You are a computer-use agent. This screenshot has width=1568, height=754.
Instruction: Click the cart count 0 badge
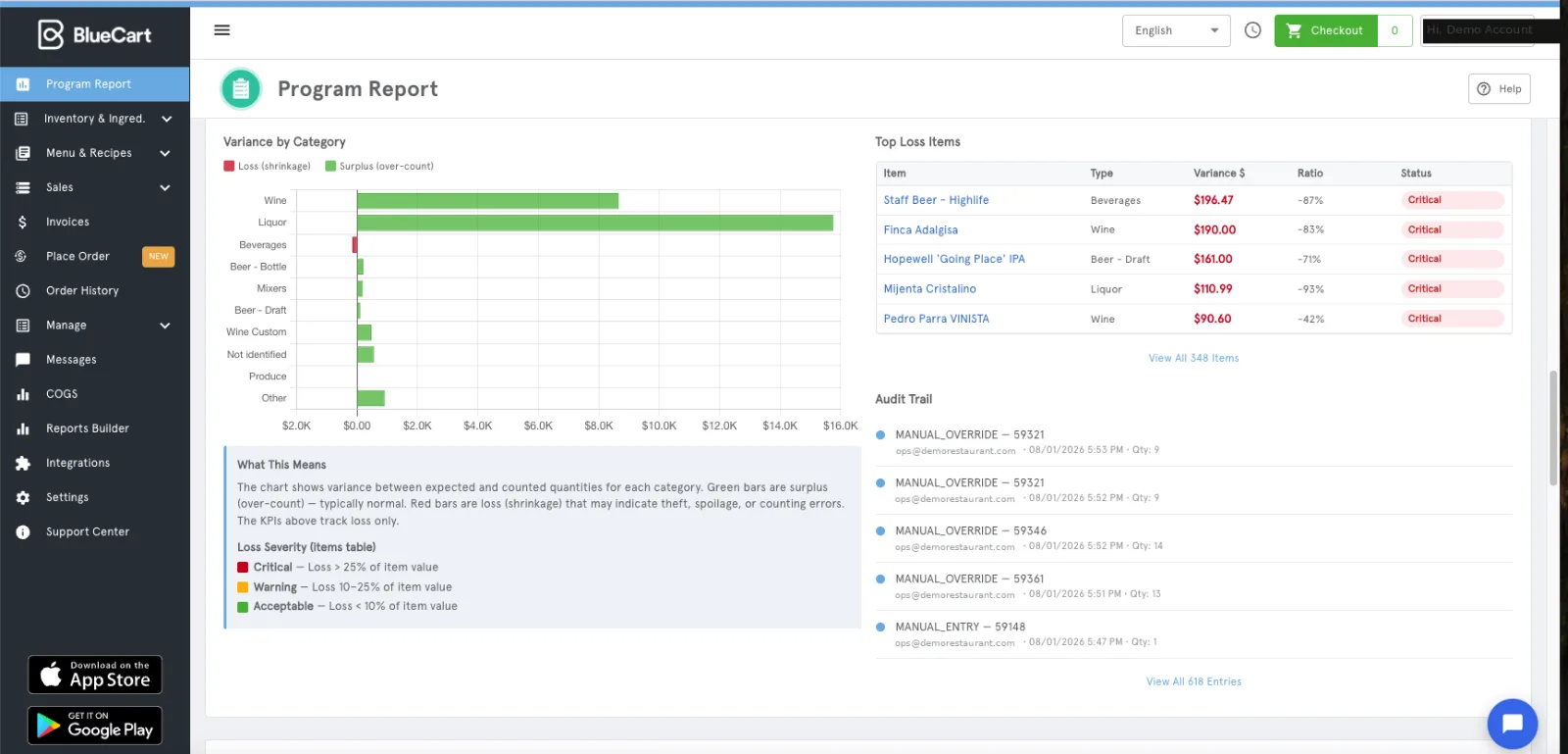click(1395, 30)
